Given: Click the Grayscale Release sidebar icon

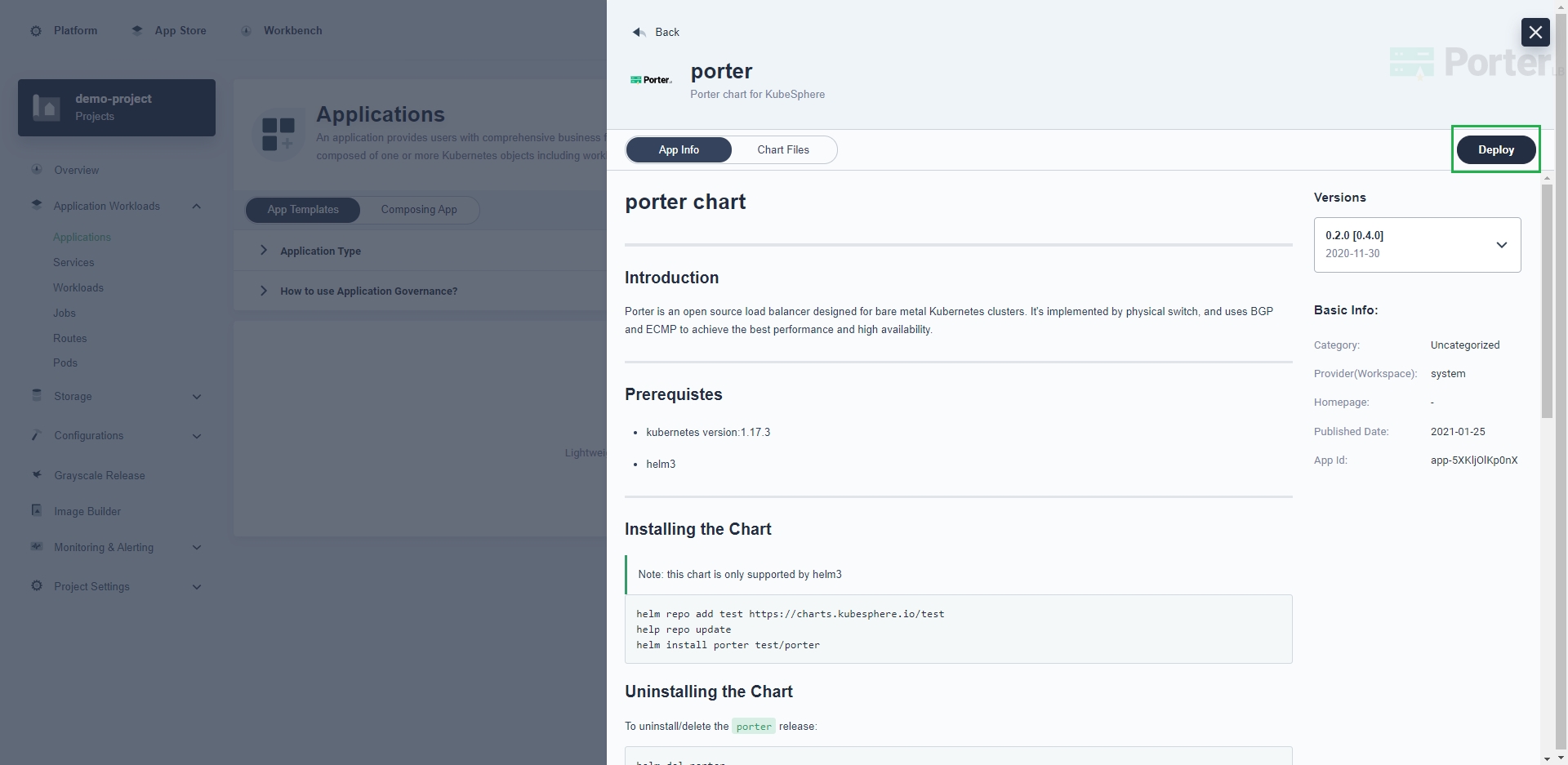Looking at the screenshot, I should (x=37, y=474).
